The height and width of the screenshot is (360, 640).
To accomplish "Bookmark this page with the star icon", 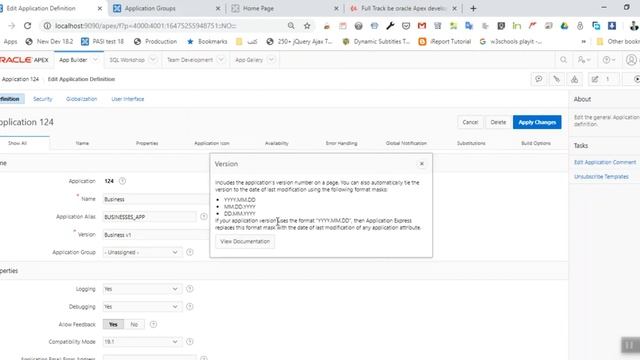I will pos(307,26).
